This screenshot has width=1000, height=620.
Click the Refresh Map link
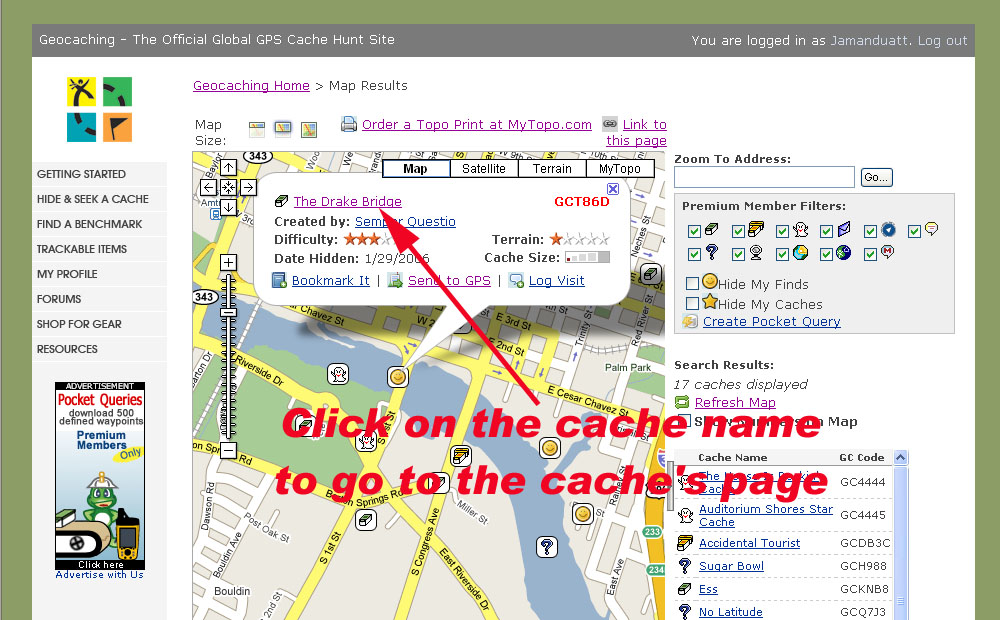735,402
